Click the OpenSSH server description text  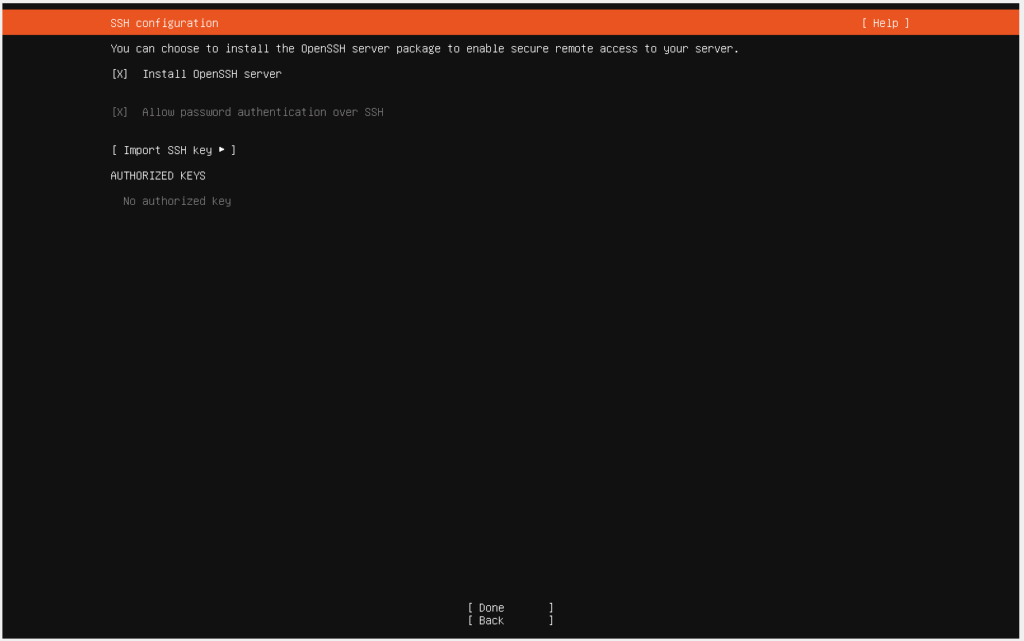click(424, 49)
